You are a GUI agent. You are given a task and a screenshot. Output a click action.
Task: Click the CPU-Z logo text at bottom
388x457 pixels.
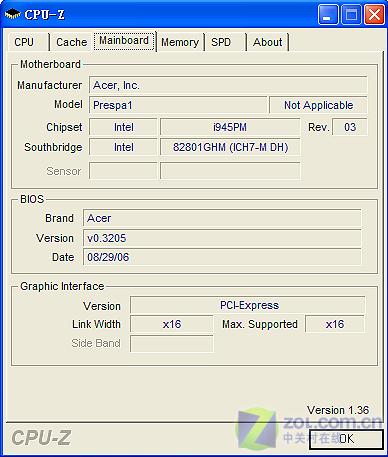click(41, 438)
